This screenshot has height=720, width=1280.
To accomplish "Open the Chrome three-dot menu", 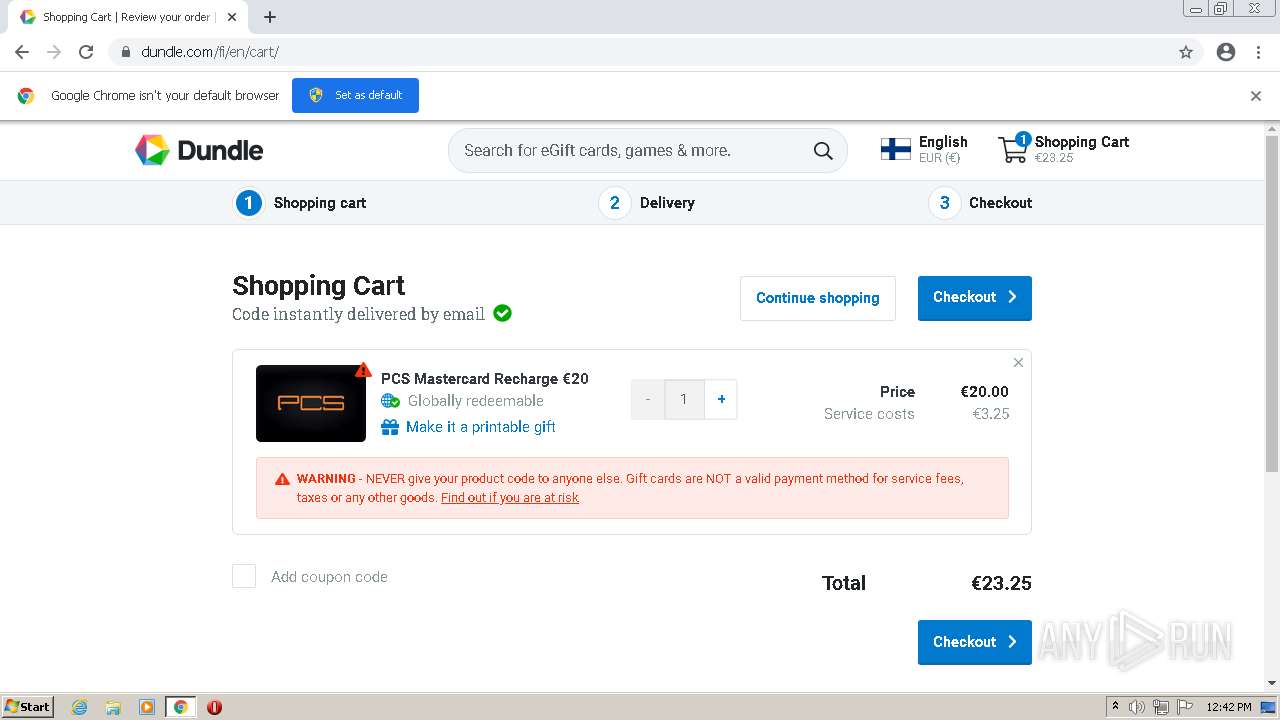I will pyautogui.click(x=1258, y=52).
